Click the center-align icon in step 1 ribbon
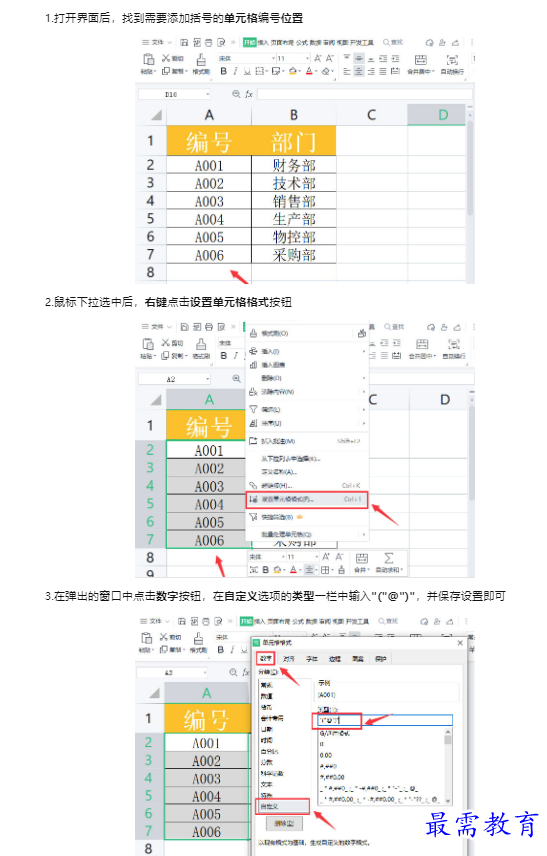This screenshot has width=547, height=856. click(359, 72)
